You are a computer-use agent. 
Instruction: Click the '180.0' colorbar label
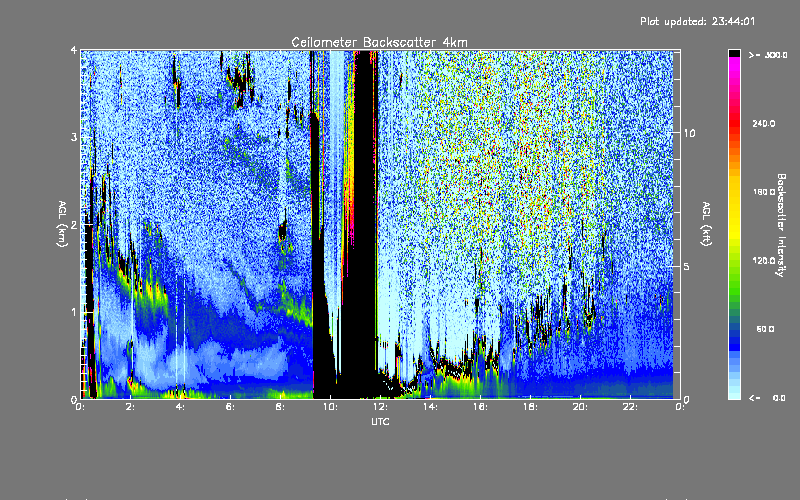click(764, 192)
